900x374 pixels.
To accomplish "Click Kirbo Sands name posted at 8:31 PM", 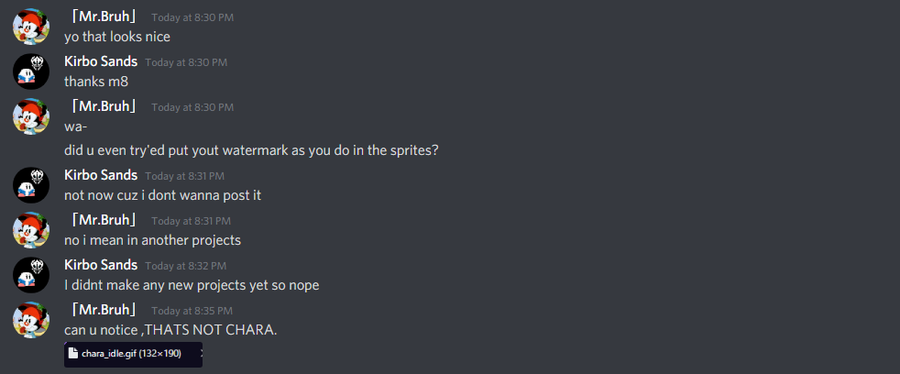I will (x=100, y=175).
